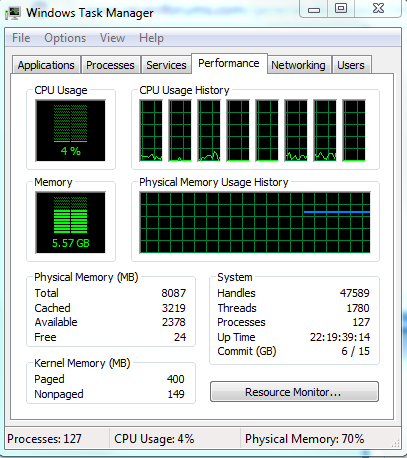Viewport: 407px width, 458px height.
Task: Open Resource Monitor
Action: 294,392
